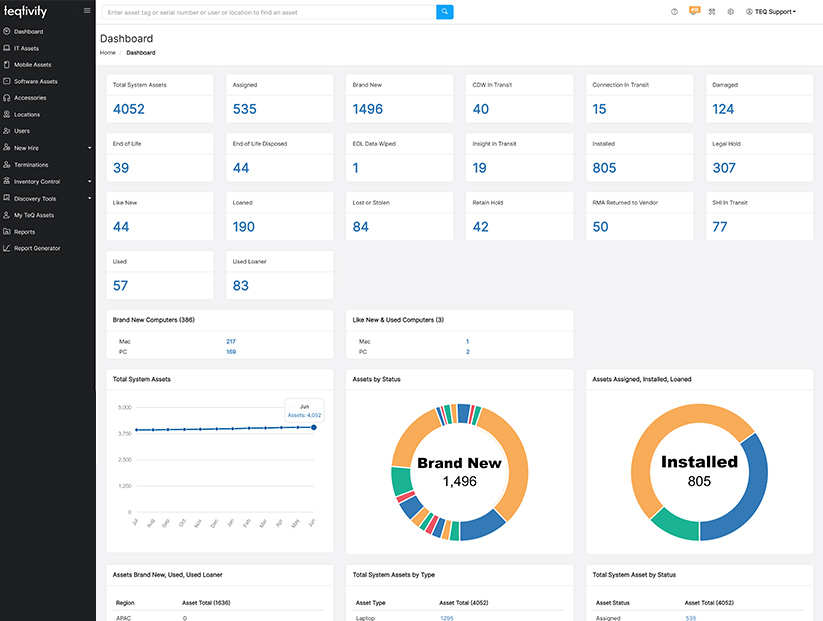
Task: Toggle the sidebar with the hamburger icon
Action: tap(87, 11)
